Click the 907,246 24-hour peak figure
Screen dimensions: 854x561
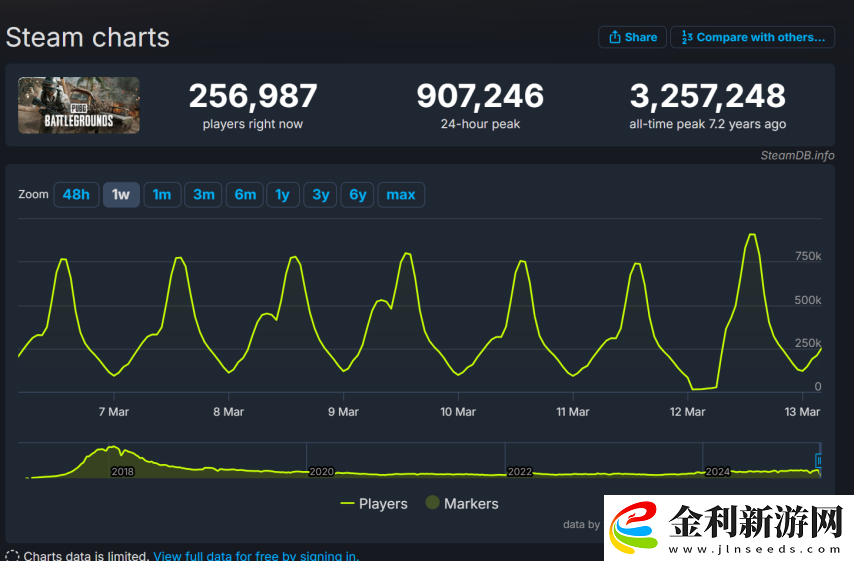[x=480, y=96]
